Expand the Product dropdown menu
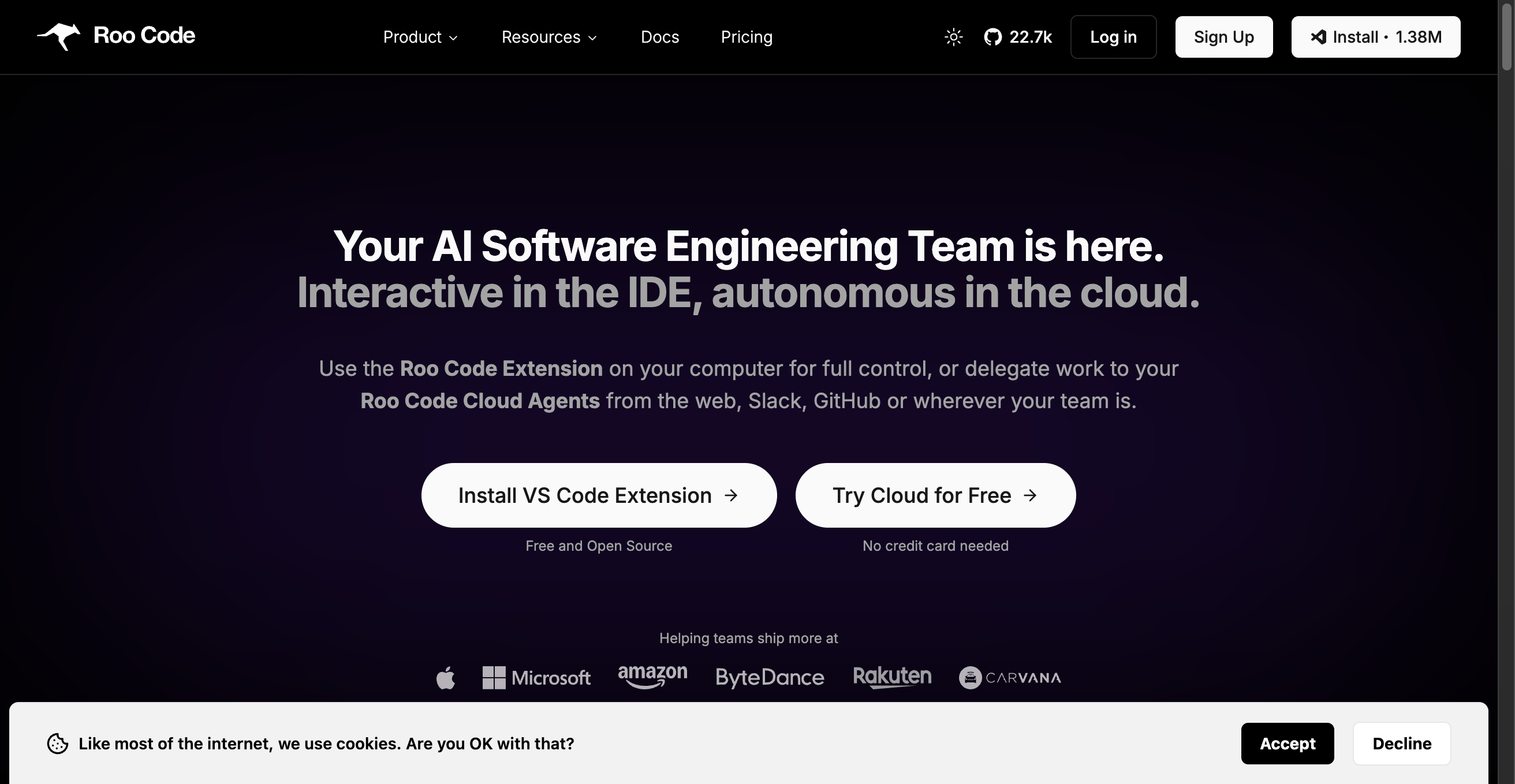 [420, 37]
